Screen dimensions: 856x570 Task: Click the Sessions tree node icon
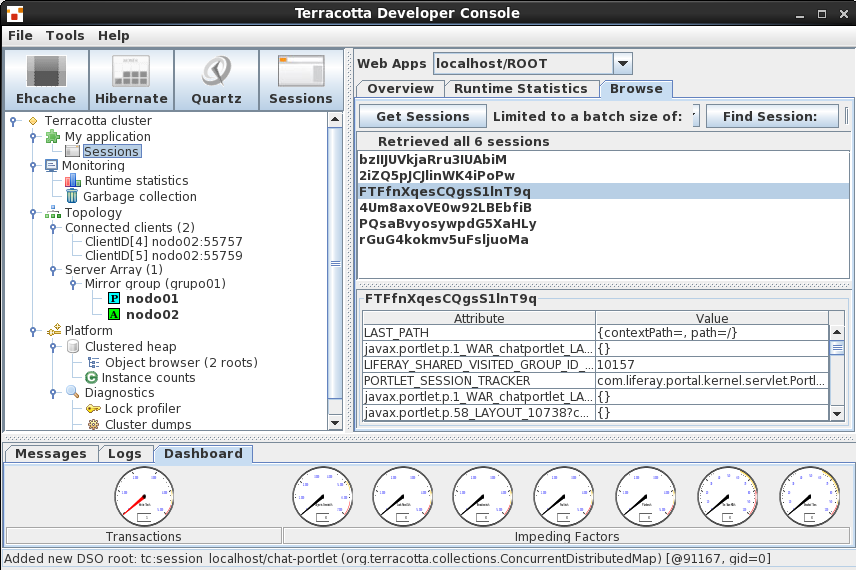click(x=72, y=151)
